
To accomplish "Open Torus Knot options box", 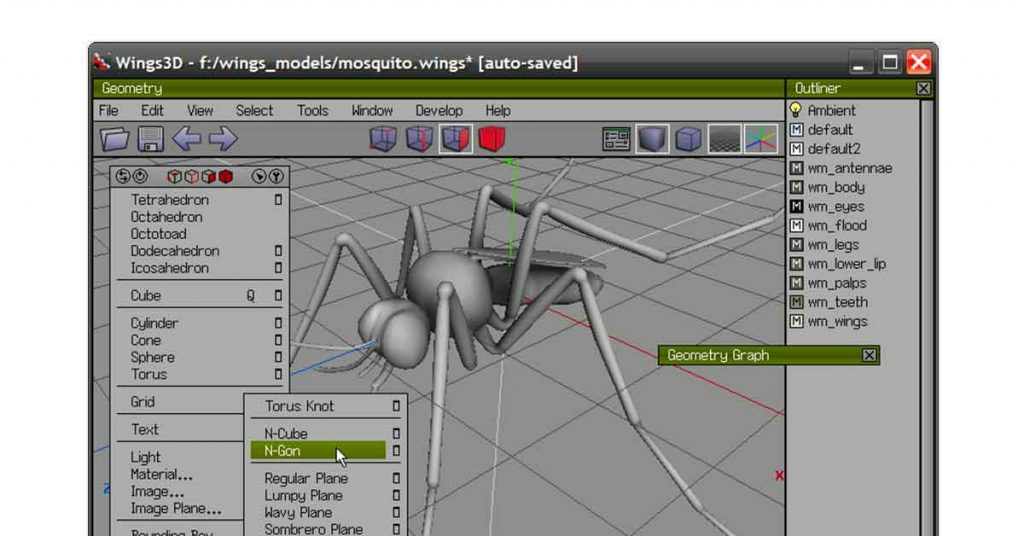I will pos(396,406).
